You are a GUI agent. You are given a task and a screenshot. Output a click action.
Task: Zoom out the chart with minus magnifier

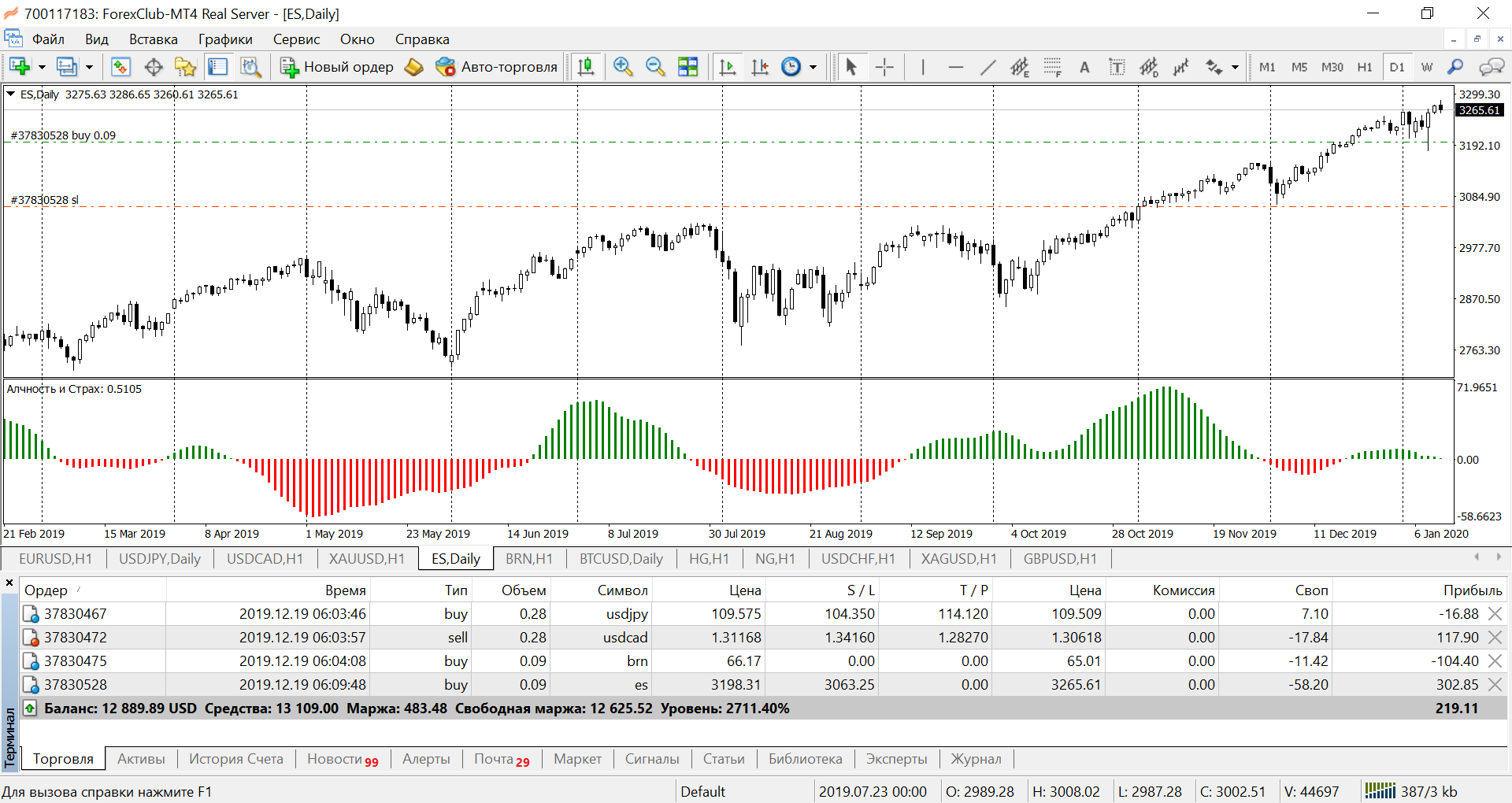(655, 67)
